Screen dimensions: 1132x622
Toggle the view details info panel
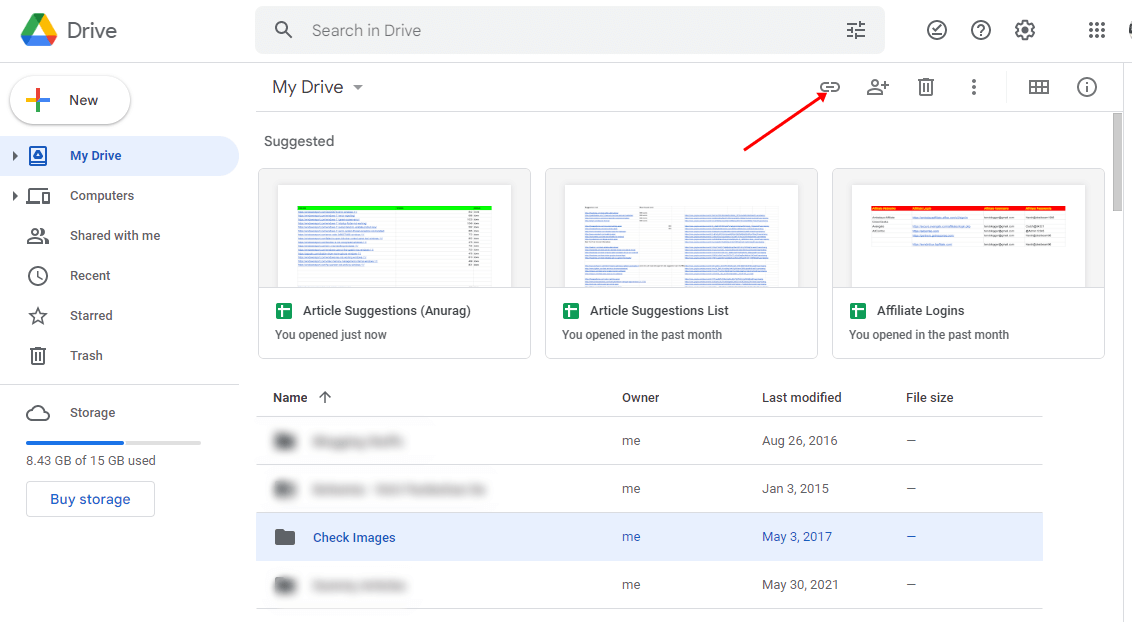pyautogui.click(x=1087, y=87)
